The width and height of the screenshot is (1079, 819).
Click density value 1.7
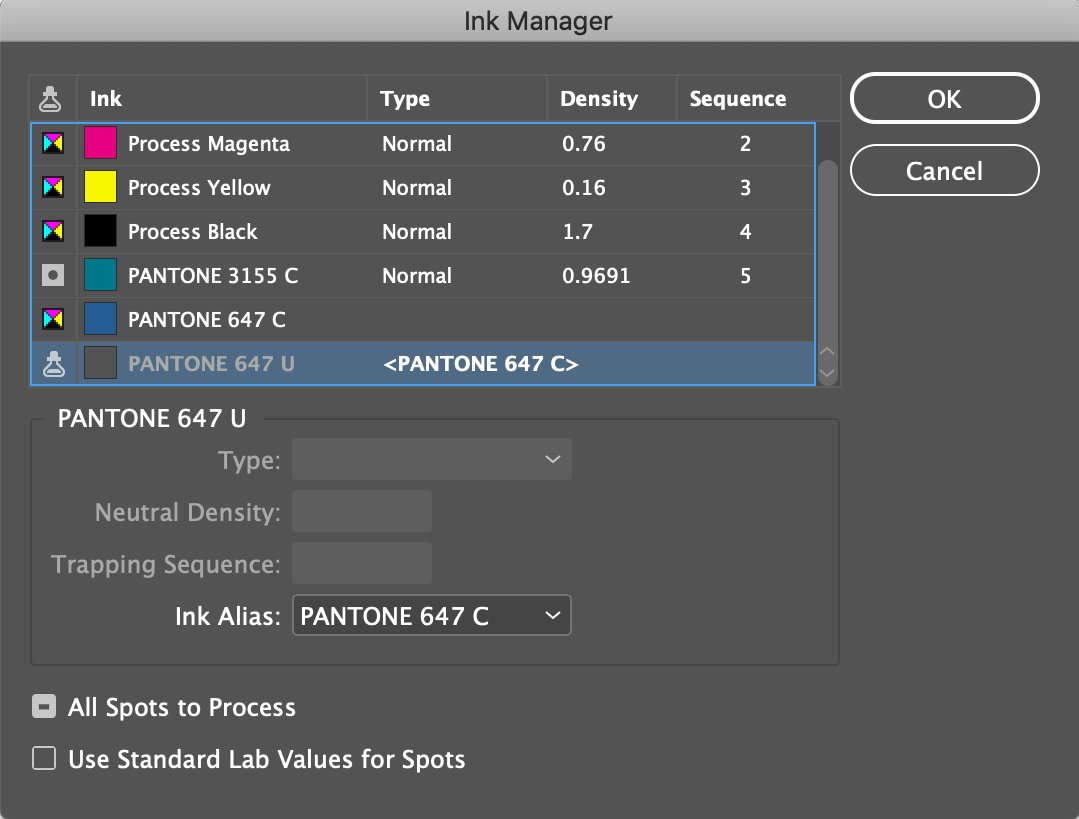[577, 232]
